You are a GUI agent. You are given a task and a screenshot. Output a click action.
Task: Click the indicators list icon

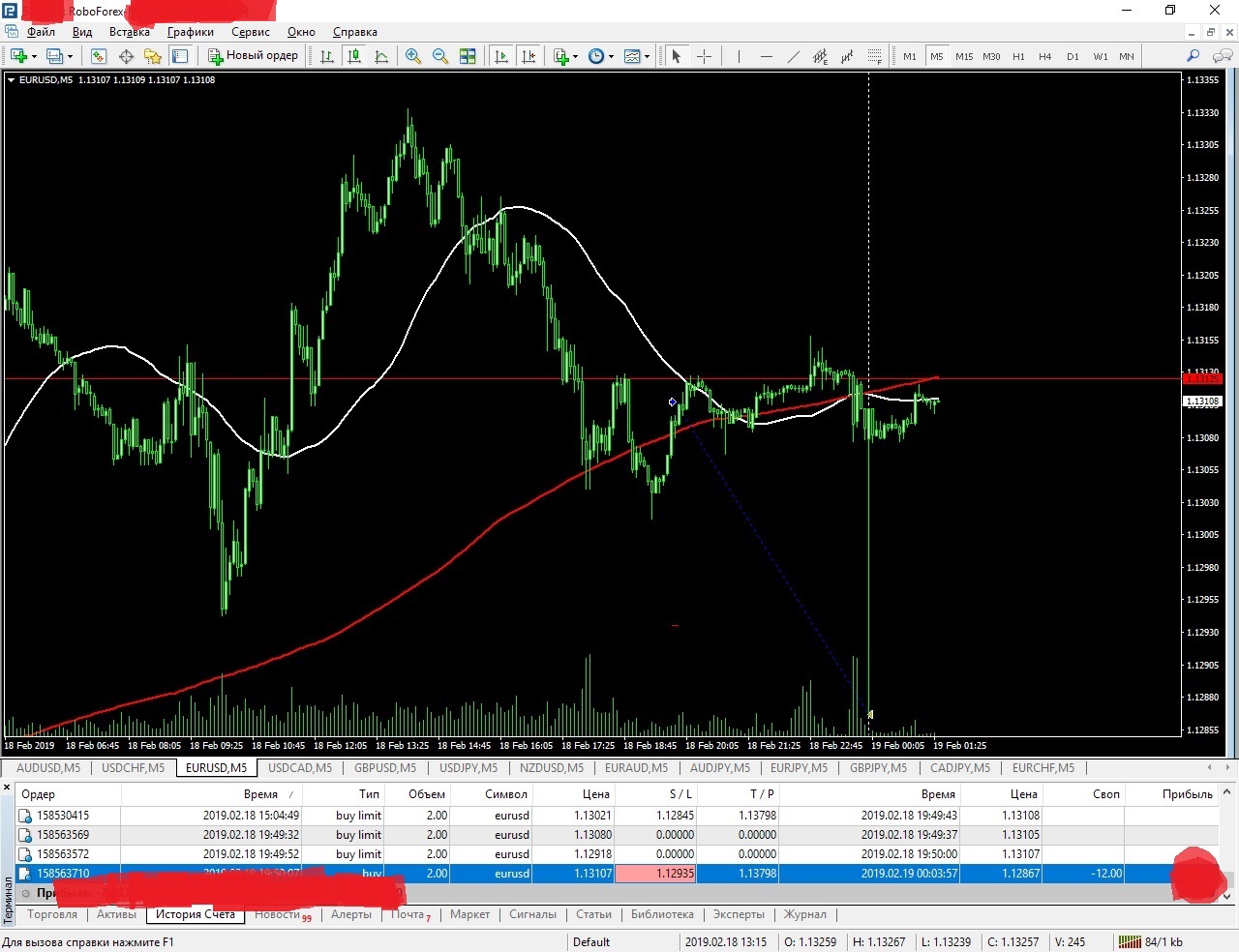[561, 56]
